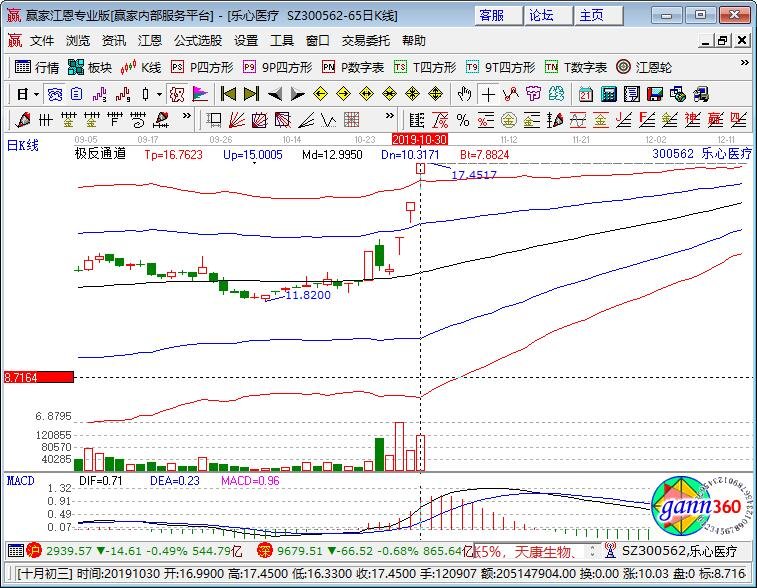Open the 板块 sector view
Viewport: 757px width, 588px height.
90,67
